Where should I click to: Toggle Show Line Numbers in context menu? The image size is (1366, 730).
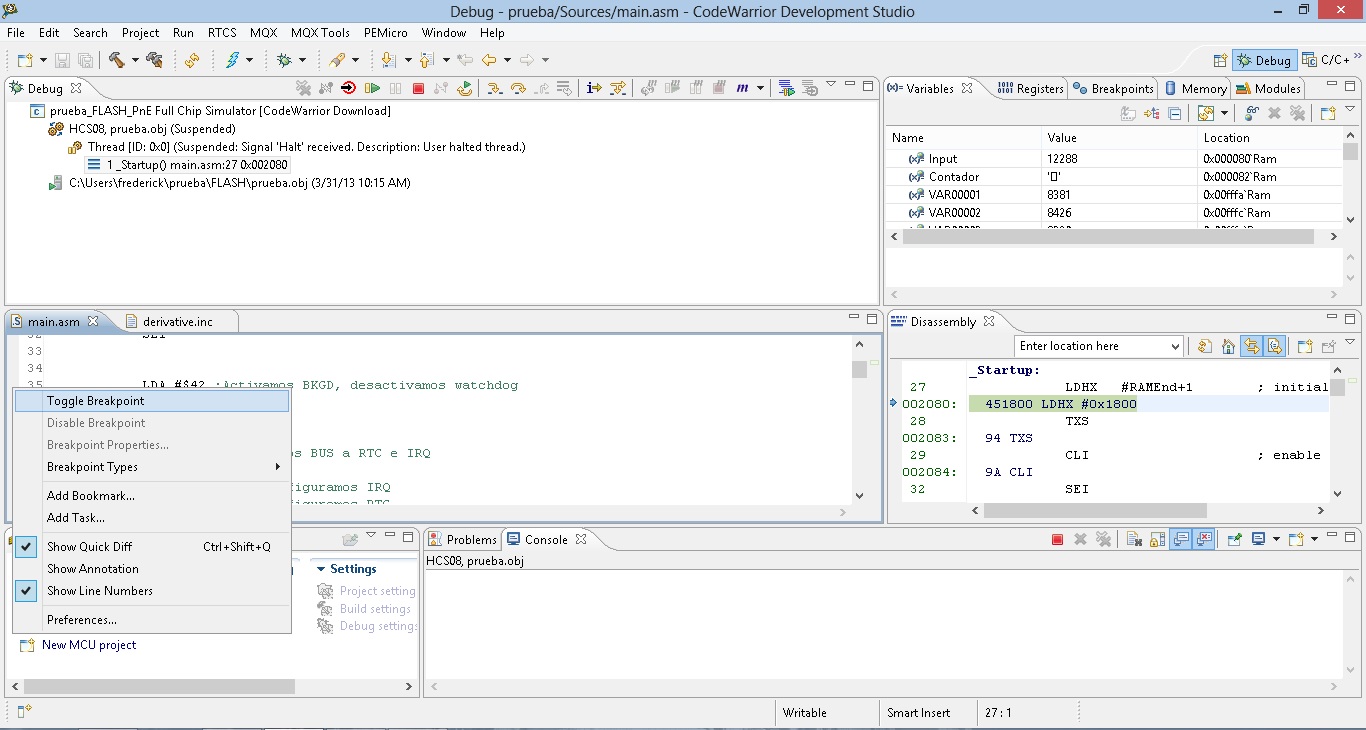(x=99, y=591)
